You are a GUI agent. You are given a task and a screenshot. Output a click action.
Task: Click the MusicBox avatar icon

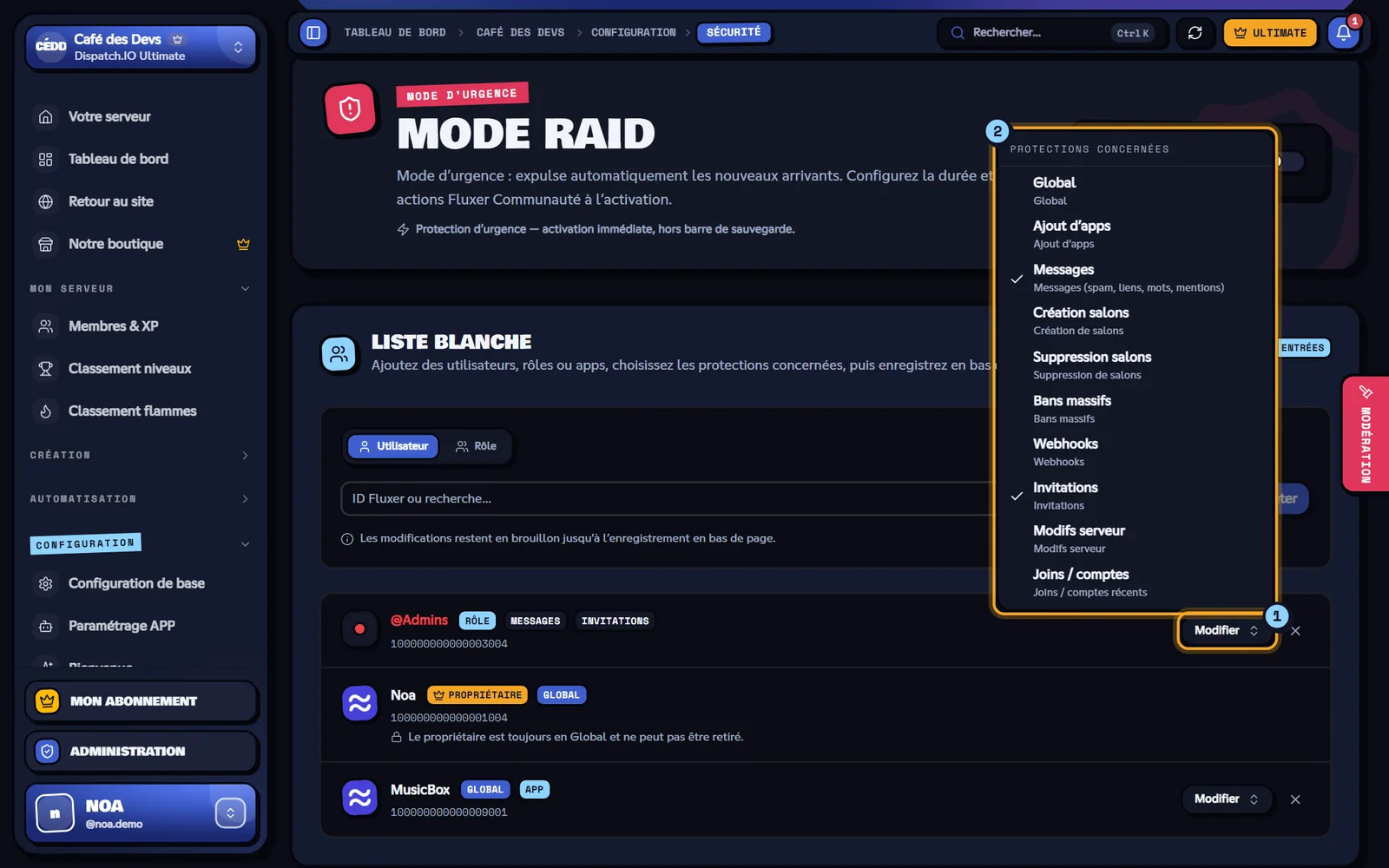click(x=359, y=798)
